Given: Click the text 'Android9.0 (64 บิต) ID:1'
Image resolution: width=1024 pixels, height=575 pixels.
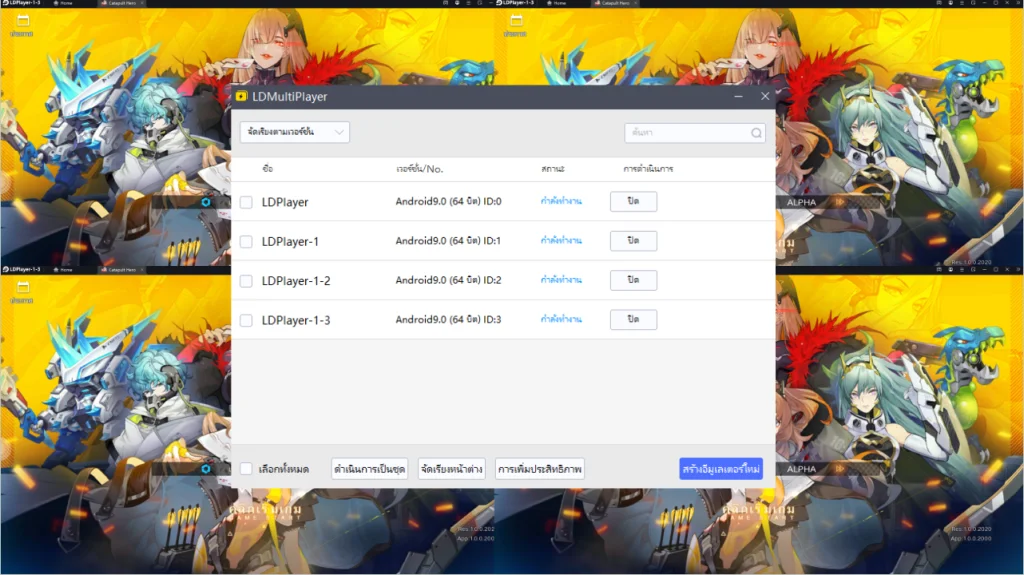Looking at the screenshot, I should click(x=448, y=240).
